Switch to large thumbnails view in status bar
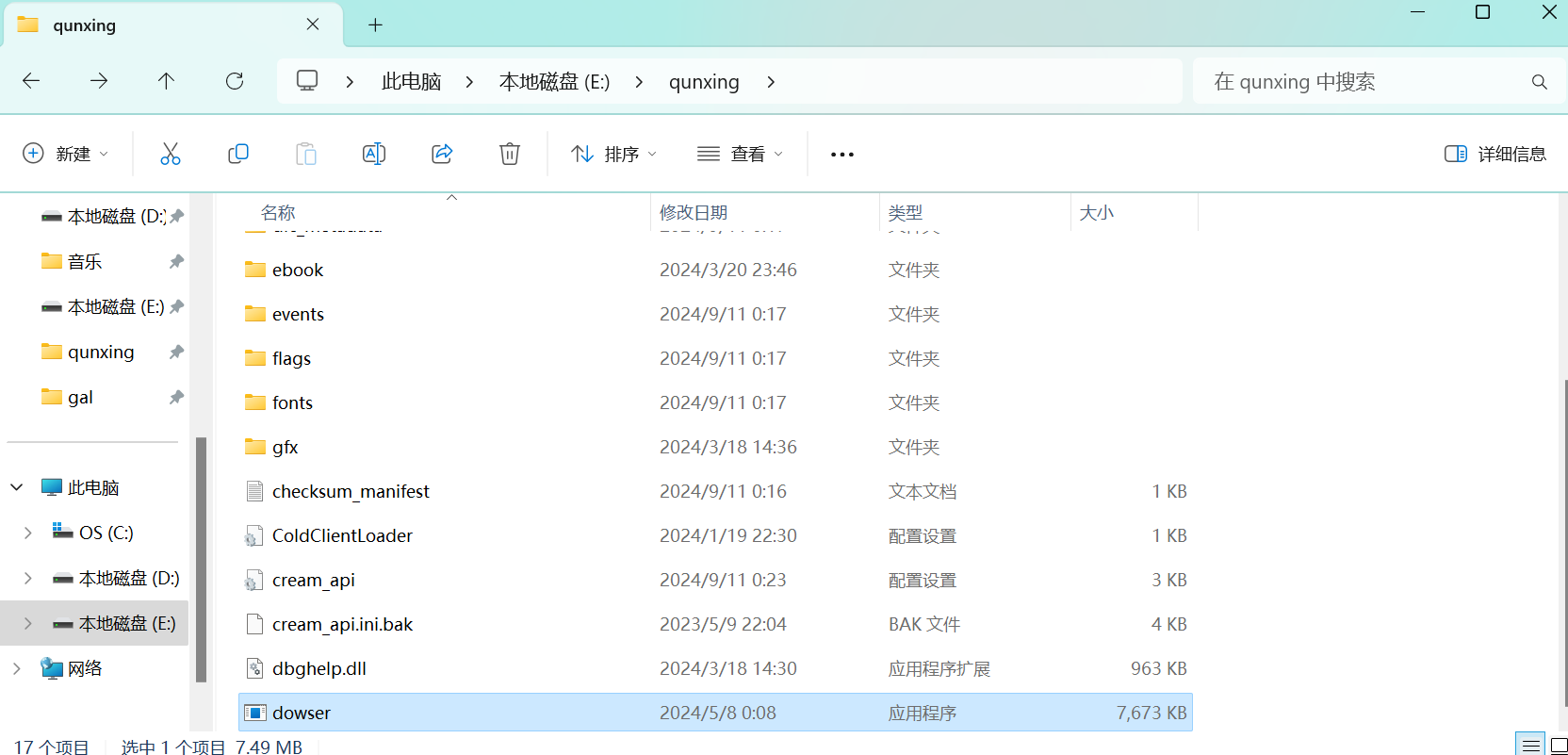Viewport: 1568px width, 755px height. (x=1559, y=746)
